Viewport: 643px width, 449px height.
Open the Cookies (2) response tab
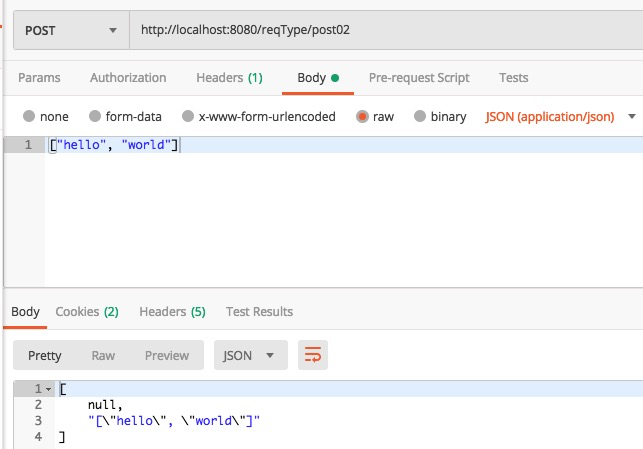click(x=87, y=312)
